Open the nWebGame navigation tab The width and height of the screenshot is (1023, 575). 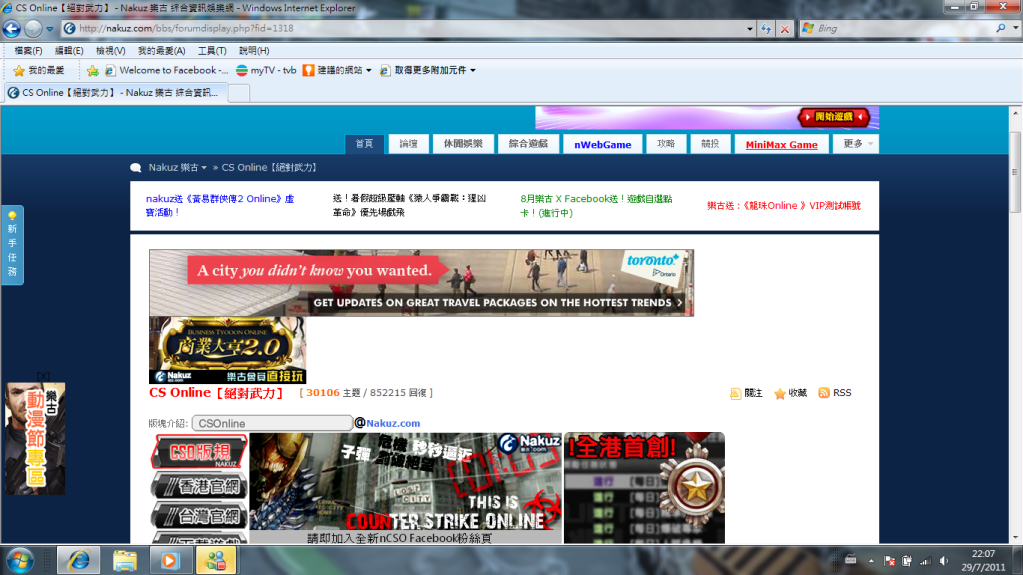coord(602,144)
